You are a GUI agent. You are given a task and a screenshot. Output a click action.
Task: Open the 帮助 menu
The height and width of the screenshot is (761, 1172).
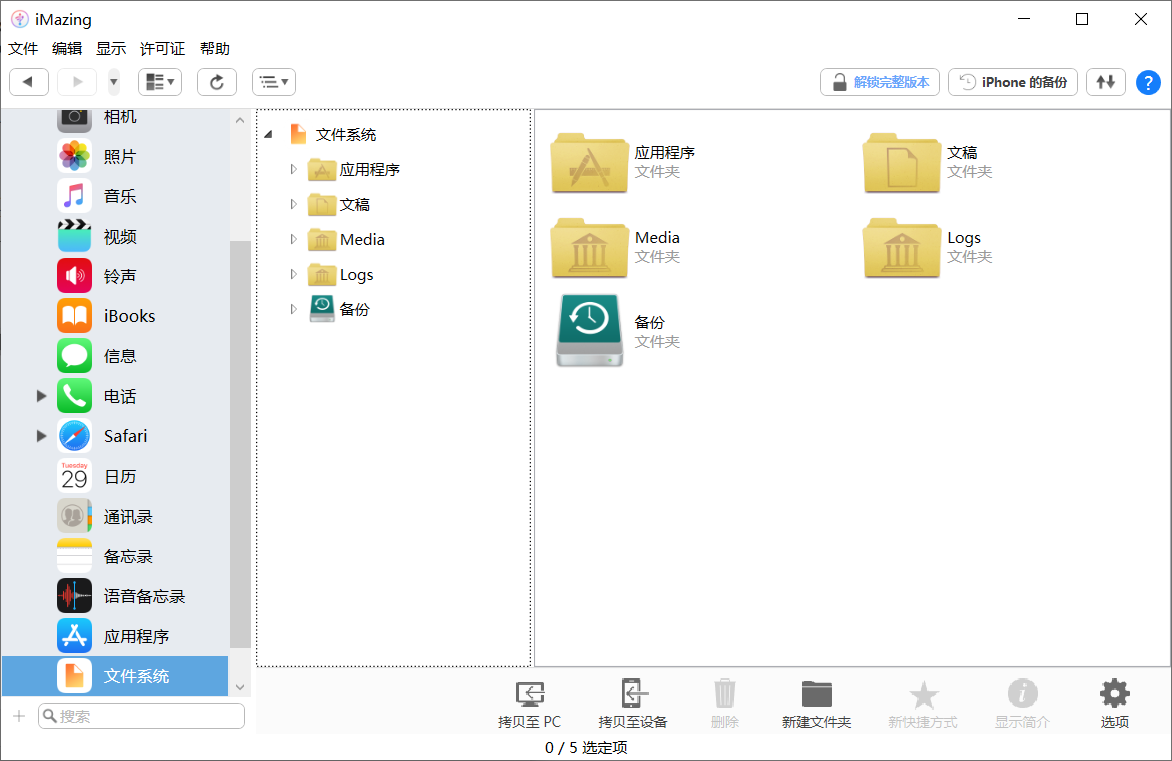coord(215,49)
